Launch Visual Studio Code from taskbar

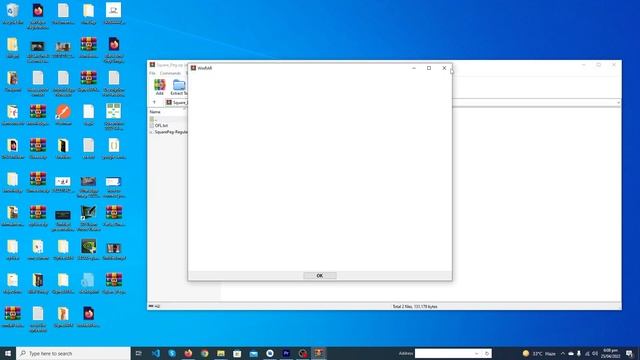pos(156,353)
